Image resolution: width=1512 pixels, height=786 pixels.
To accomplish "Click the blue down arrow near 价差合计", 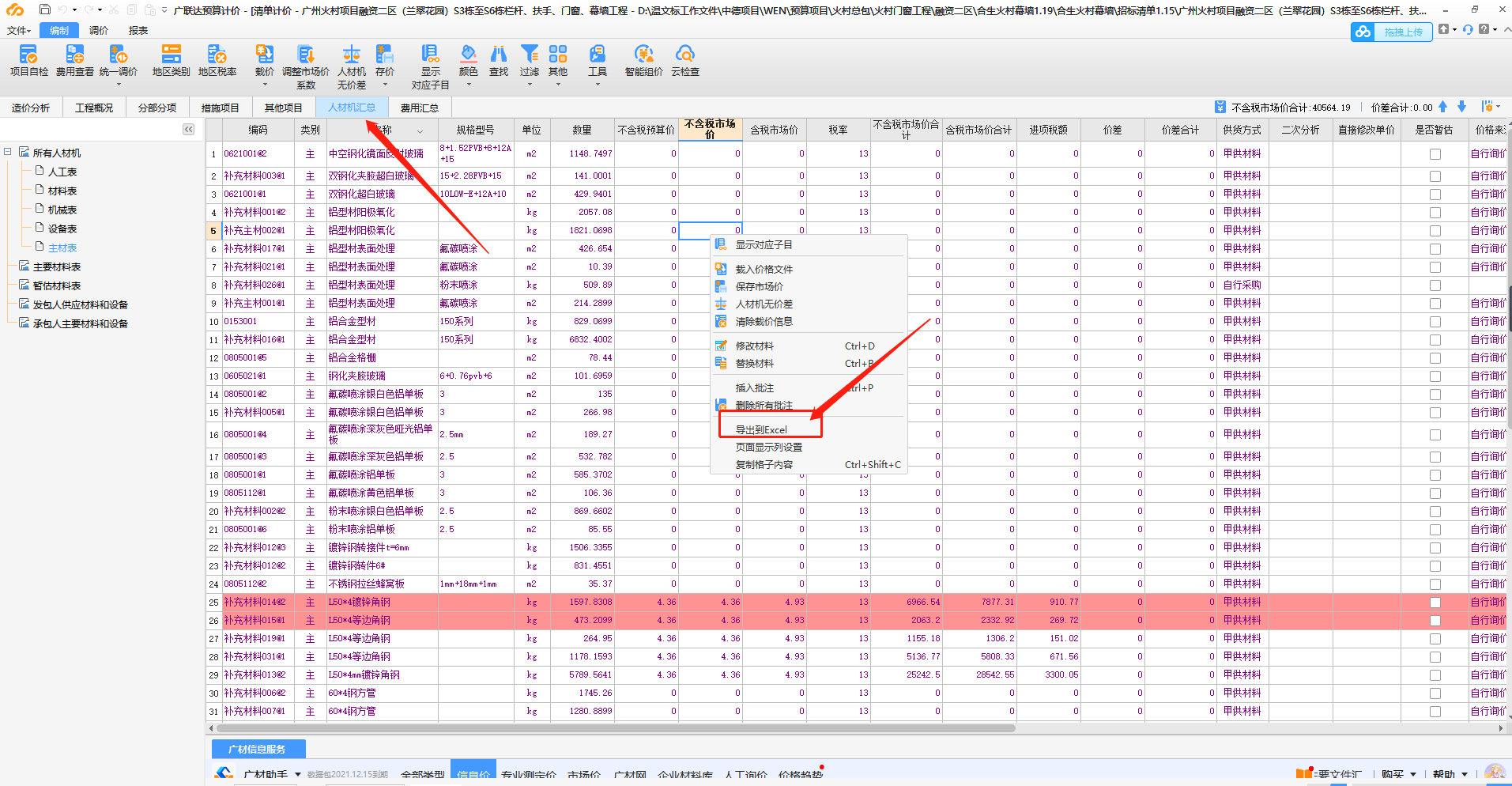I will coord(1461,107).
